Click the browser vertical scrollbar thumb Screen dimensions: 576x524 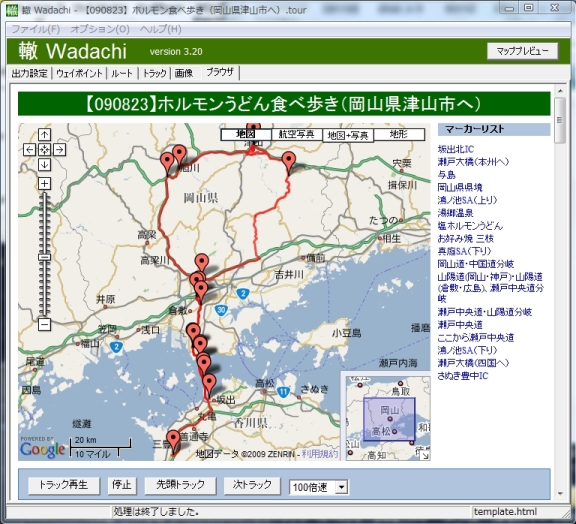point(559,120)
